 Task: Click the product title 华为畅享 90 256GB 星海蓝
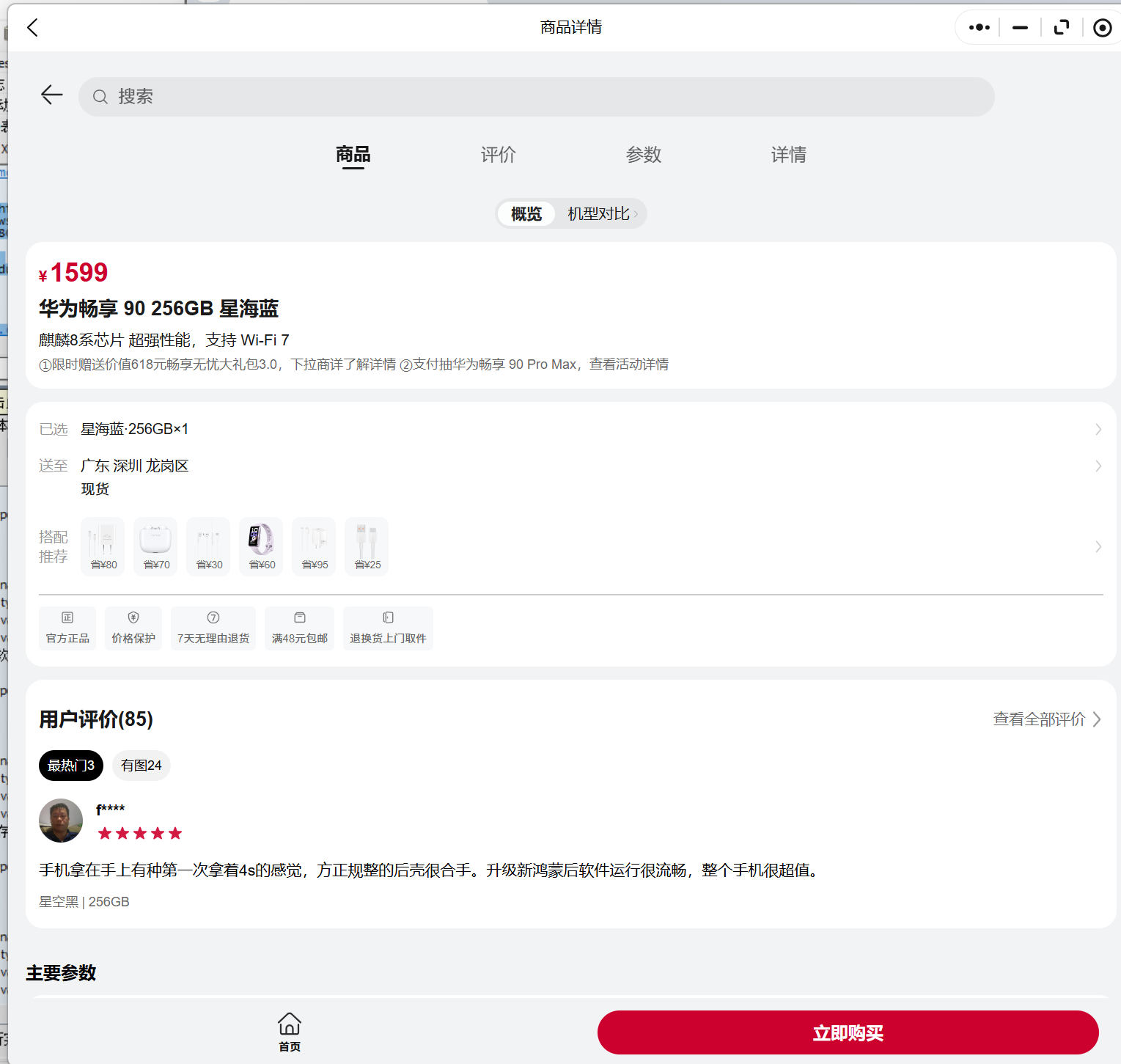coord(158,309)
